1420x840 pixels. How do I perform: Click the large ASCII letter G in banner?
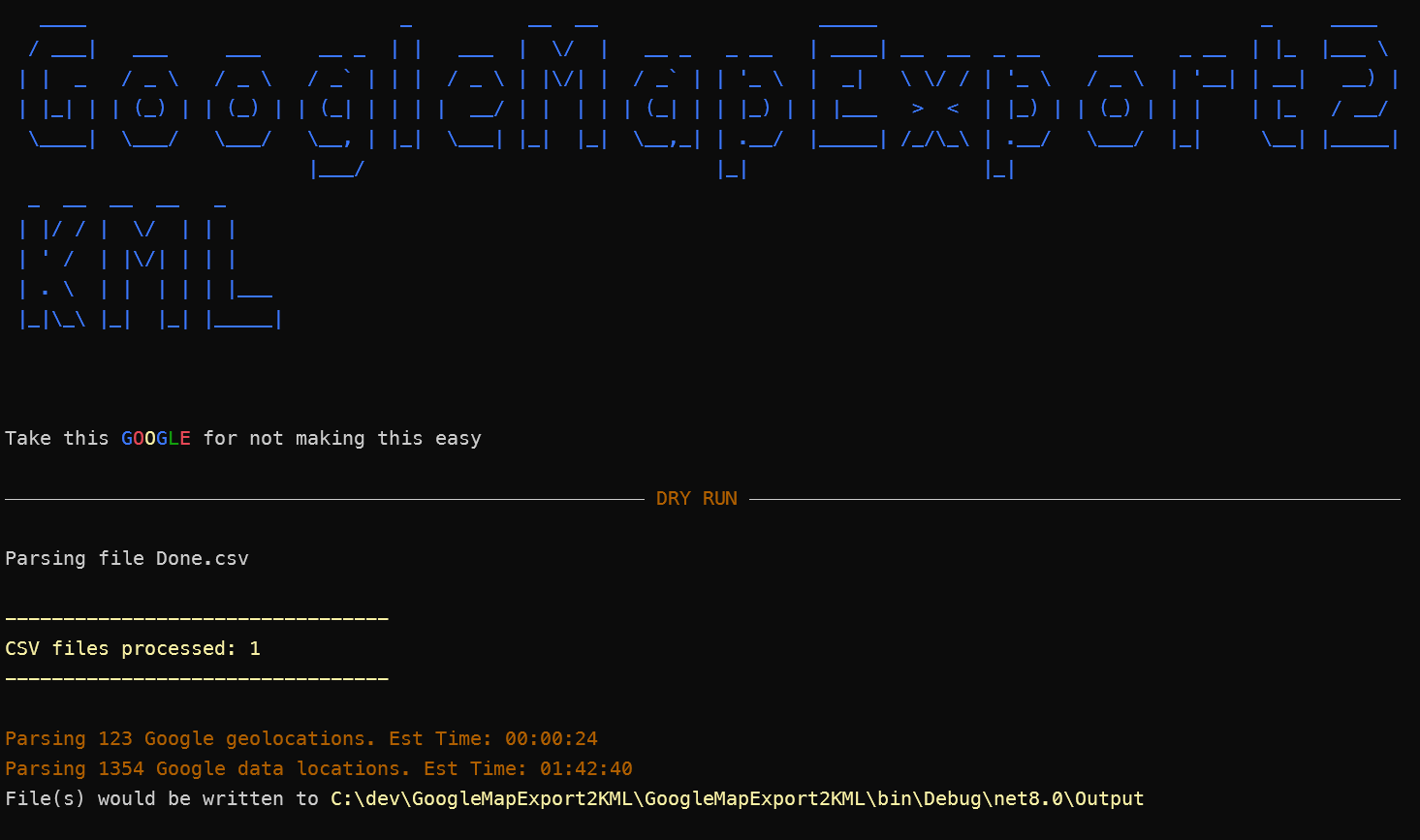(58, 92)
